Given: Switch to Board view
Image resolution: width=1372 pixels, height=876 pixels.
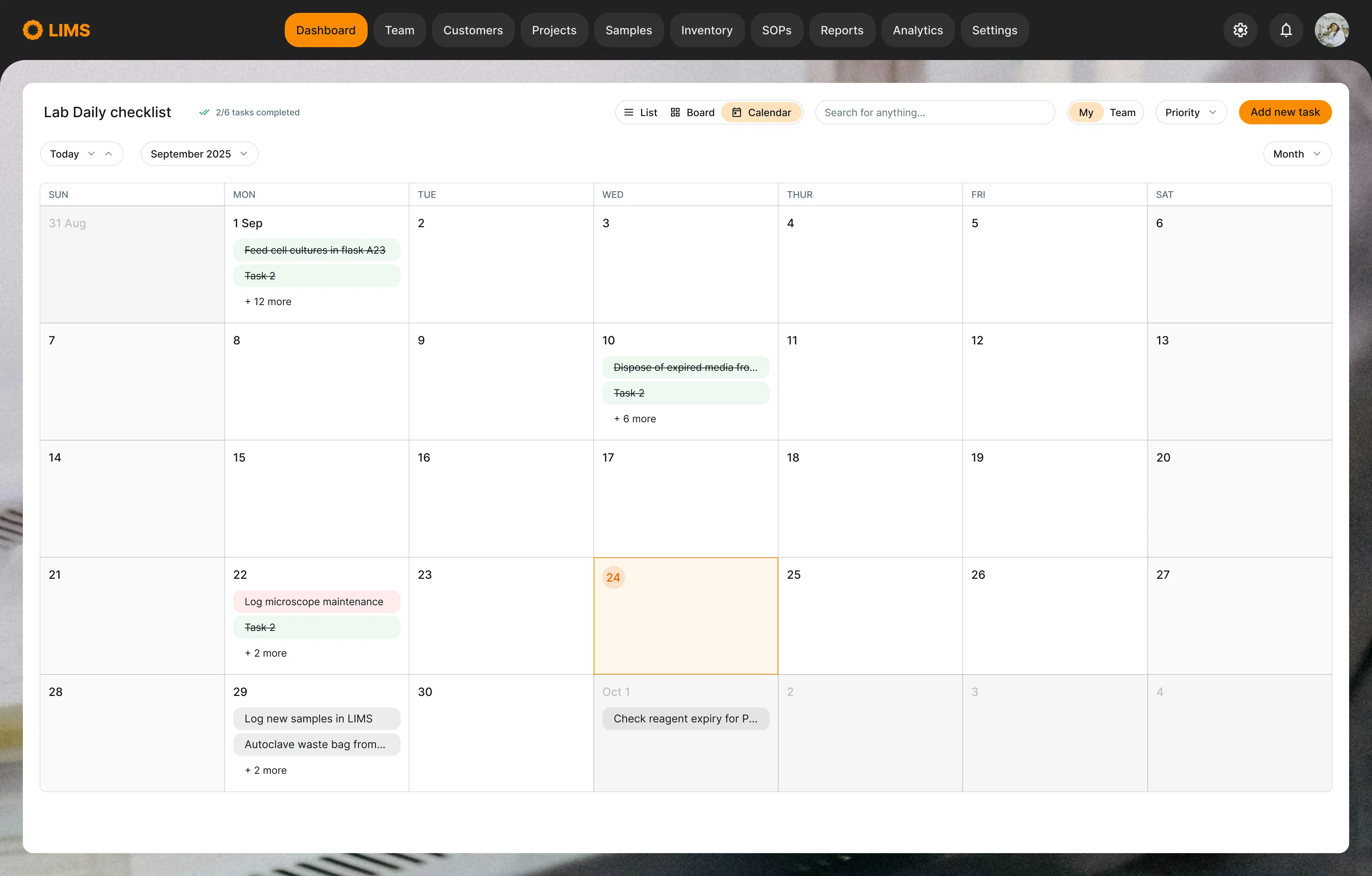Looking at the screenshot, I should coord(692,112).
